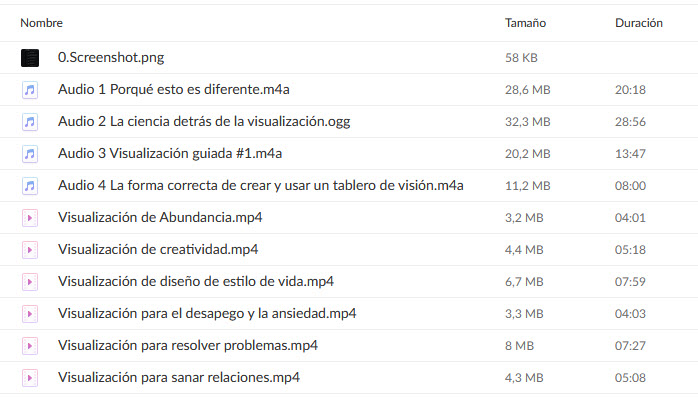
Task: Open Visualización de Abundancia.mp4 file name
Action: point(160,218)
